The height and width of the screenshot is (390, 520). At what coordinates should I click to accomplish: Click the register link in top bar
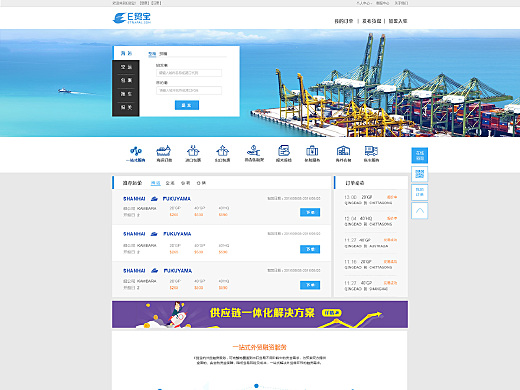pyautogui.click(x=156, y=3)
